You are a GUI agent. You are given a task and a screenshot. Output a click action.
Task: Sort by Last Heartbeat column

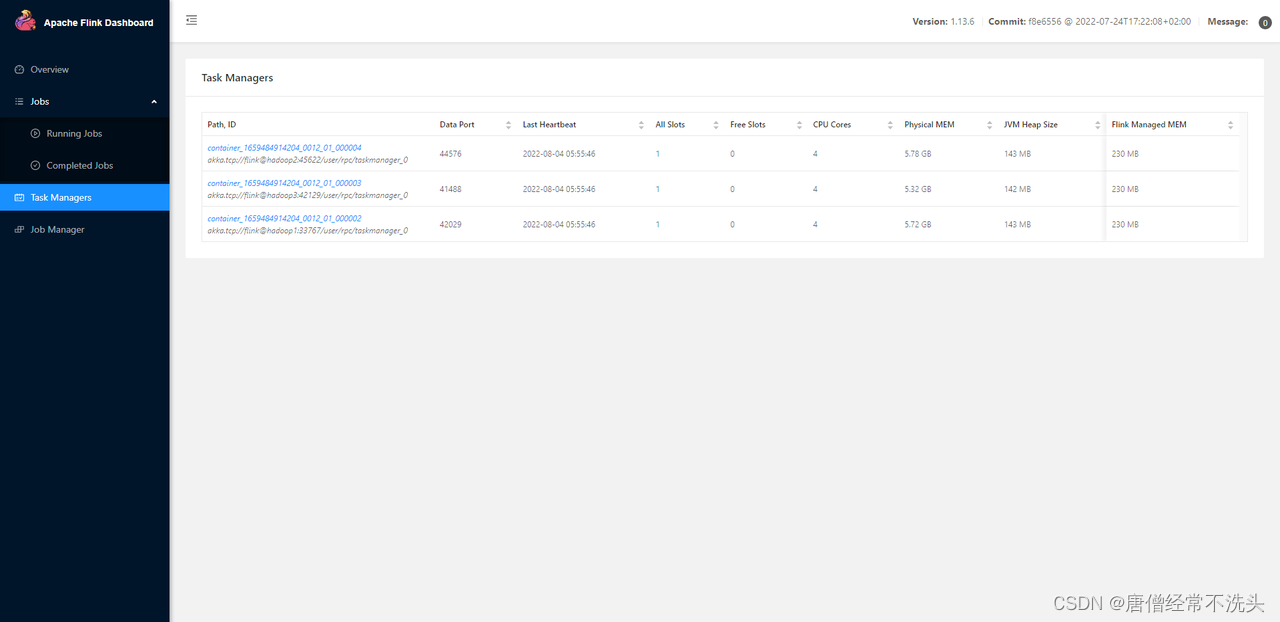click(x=641, y=125)
